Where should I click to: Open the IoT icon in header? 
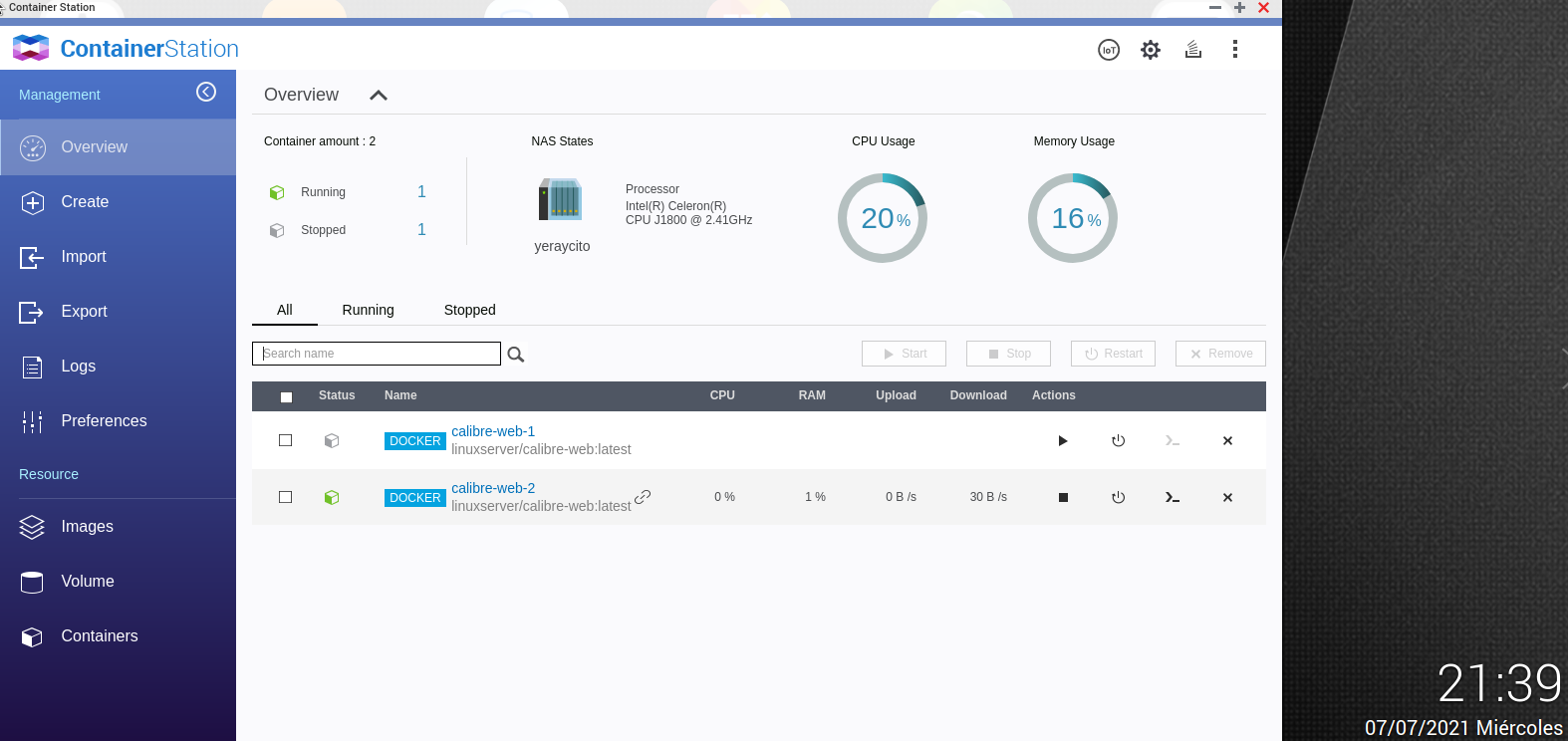click(x=1108, y=50)
